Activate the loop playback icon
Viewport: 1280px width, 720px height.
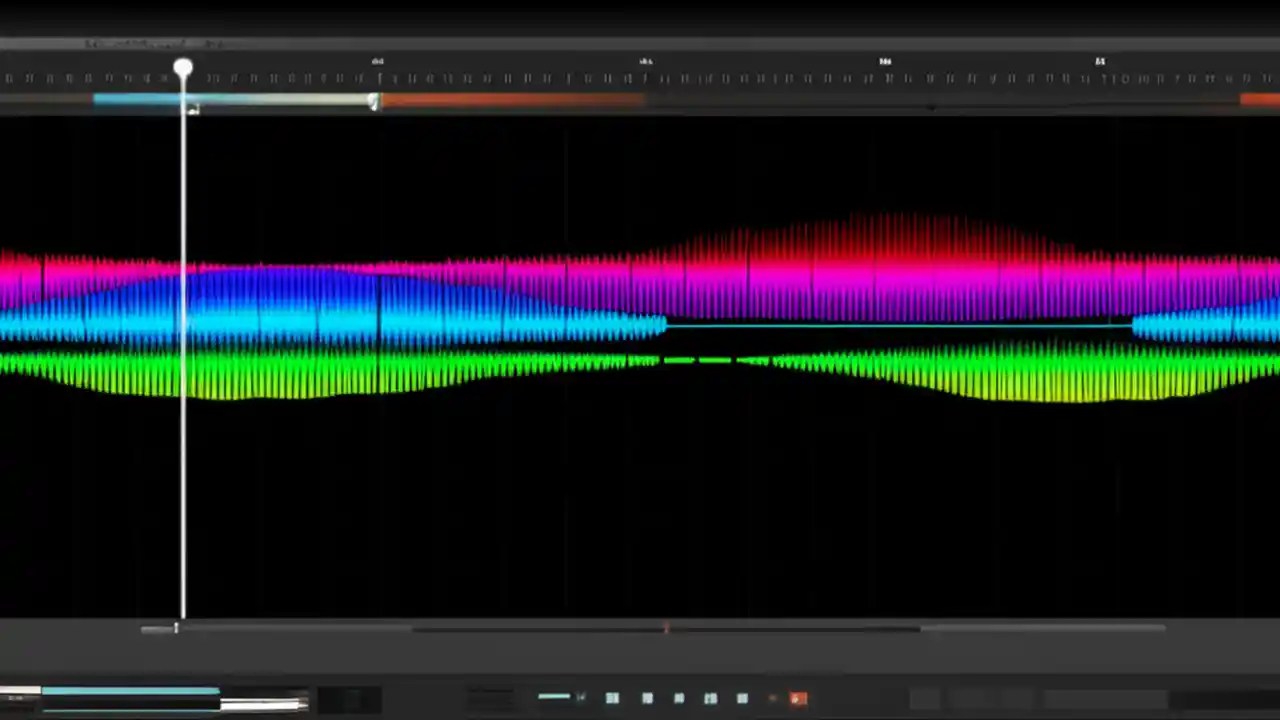(x=742, y=698)
